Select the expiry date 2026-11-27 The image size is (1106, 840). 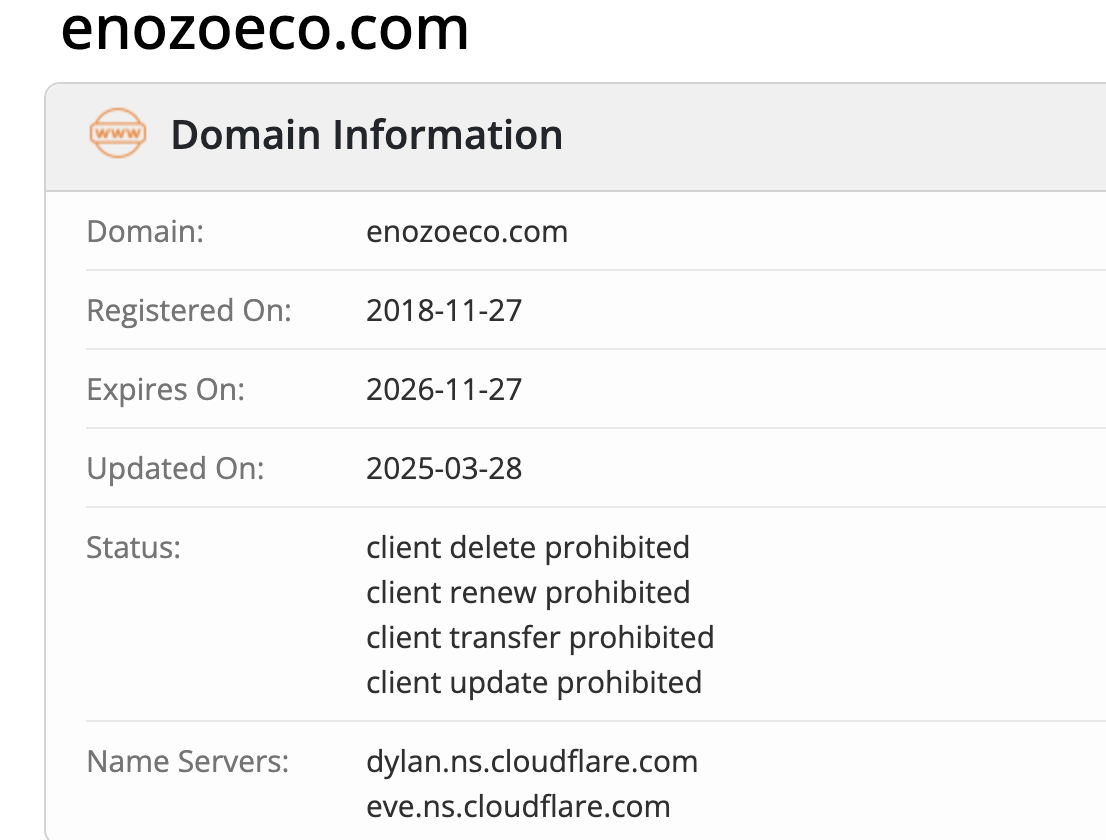444,389
